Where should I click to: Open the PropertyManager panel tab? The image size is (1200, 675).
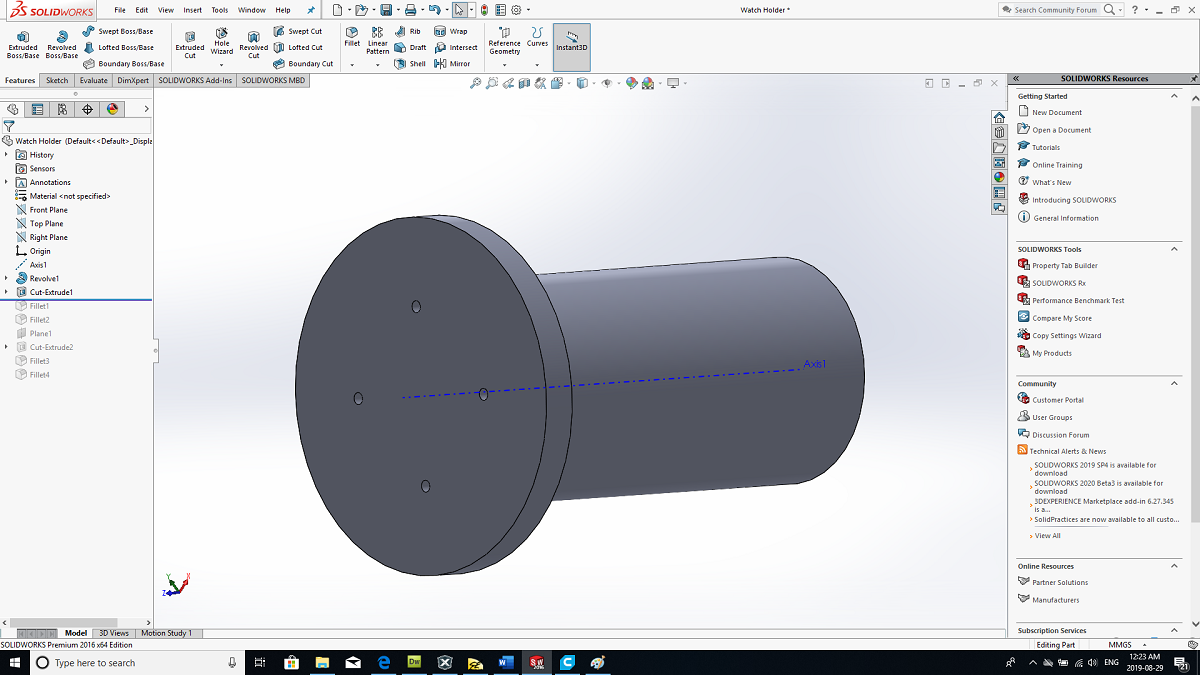pyautogui.click(x=37, y=109)
